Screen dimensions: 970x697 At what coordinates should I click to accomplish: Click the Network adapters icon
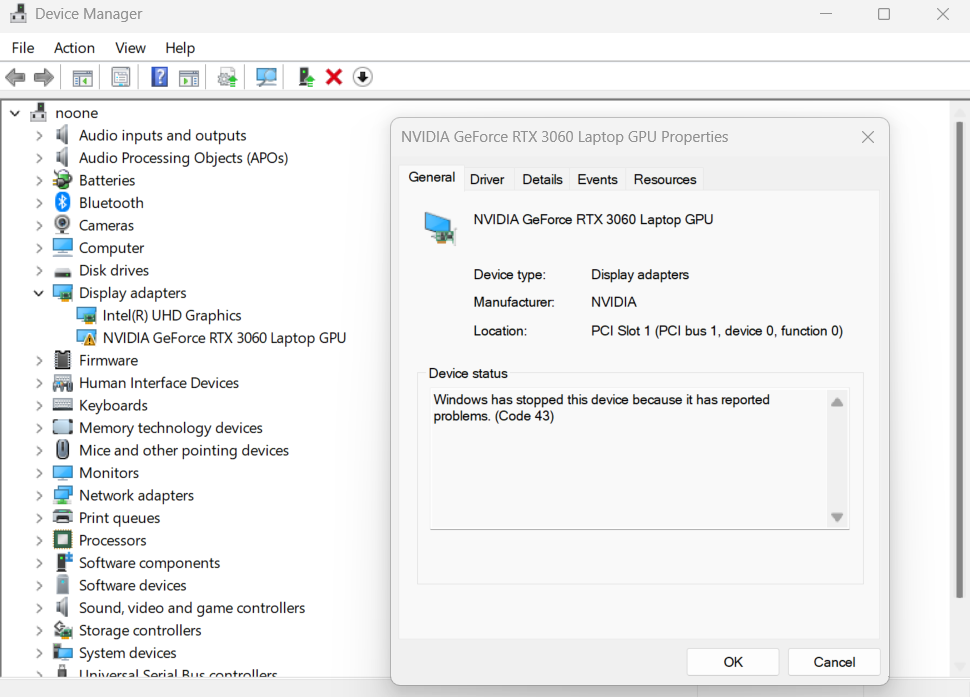tap(62, 495)
